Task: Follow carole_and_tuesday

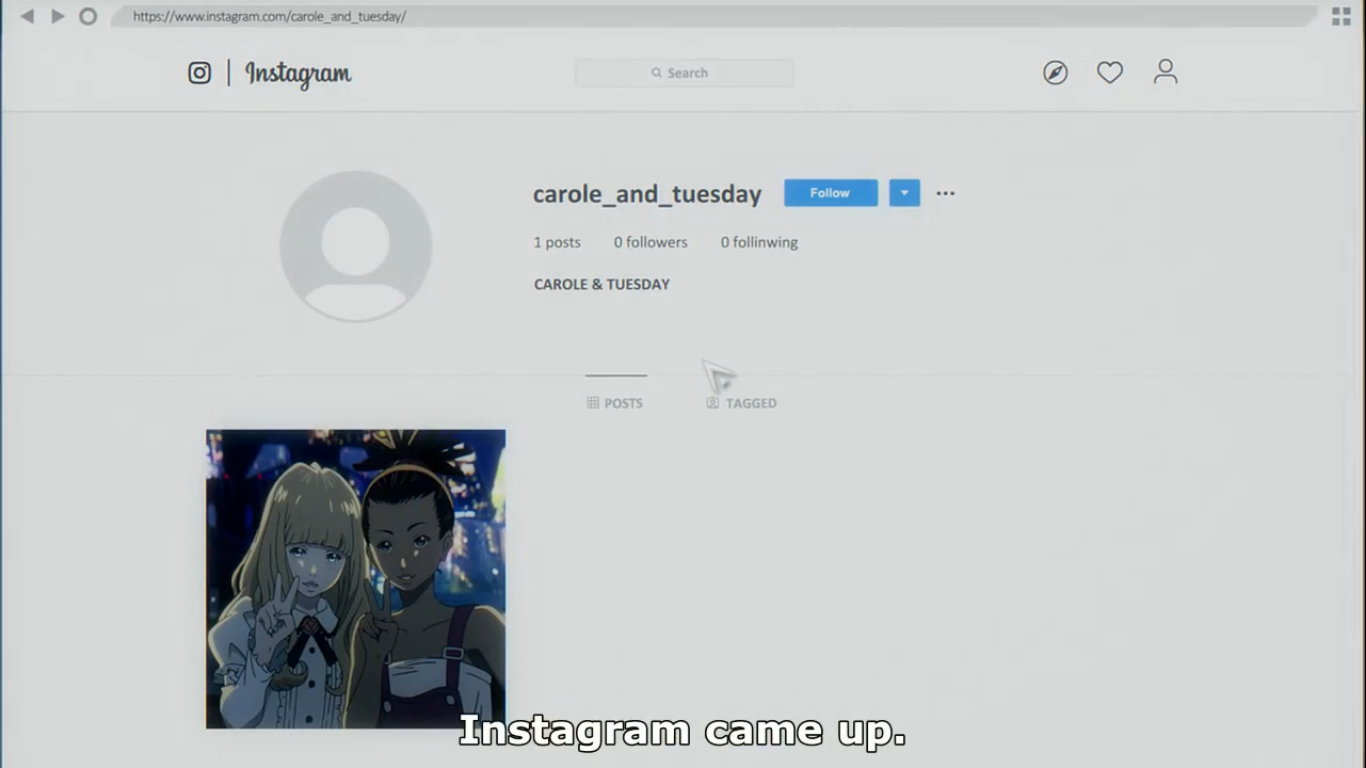Action: click(830, 193)
